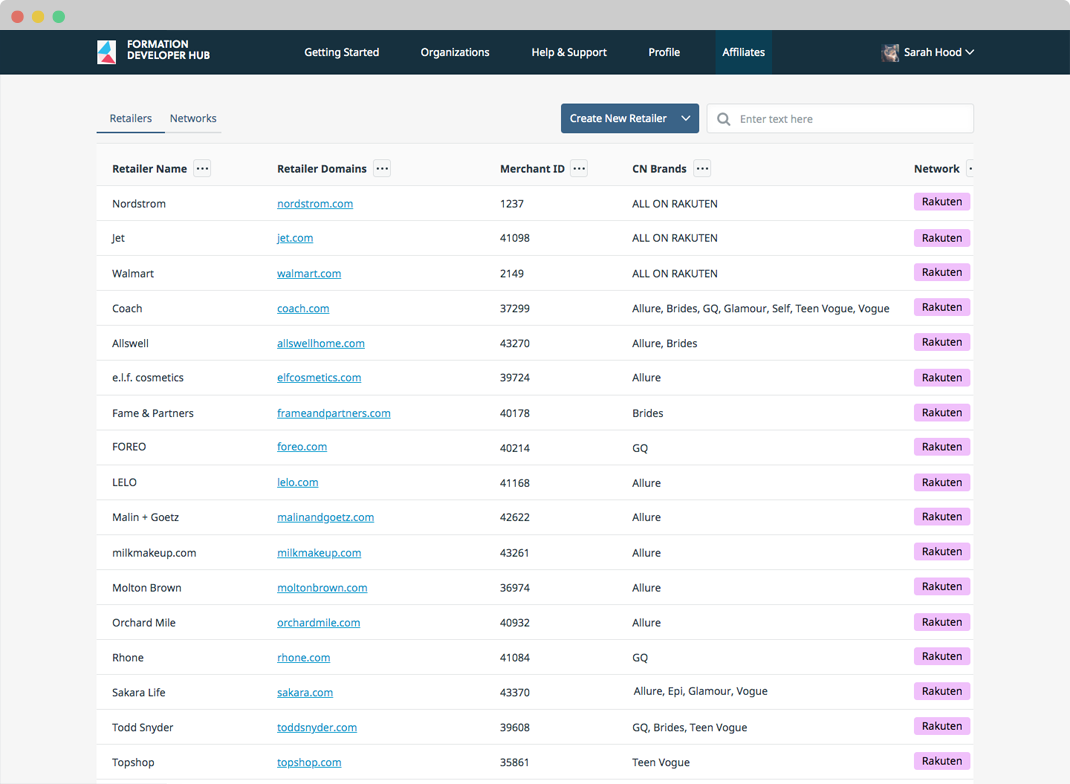
Task: Click the Rakuten tag in the FOREO row
Action: point(942,446)
